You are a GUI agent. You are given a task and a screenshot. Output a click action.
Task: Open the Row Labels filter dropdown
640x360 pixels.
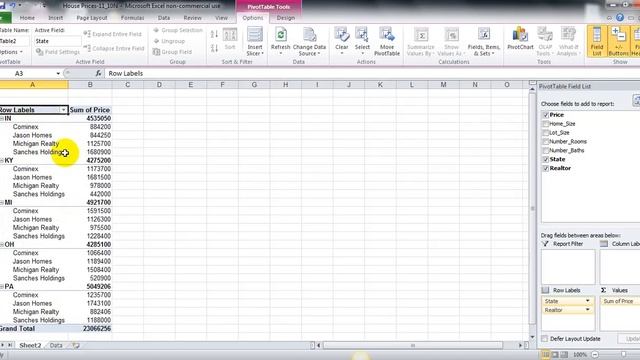63,110
